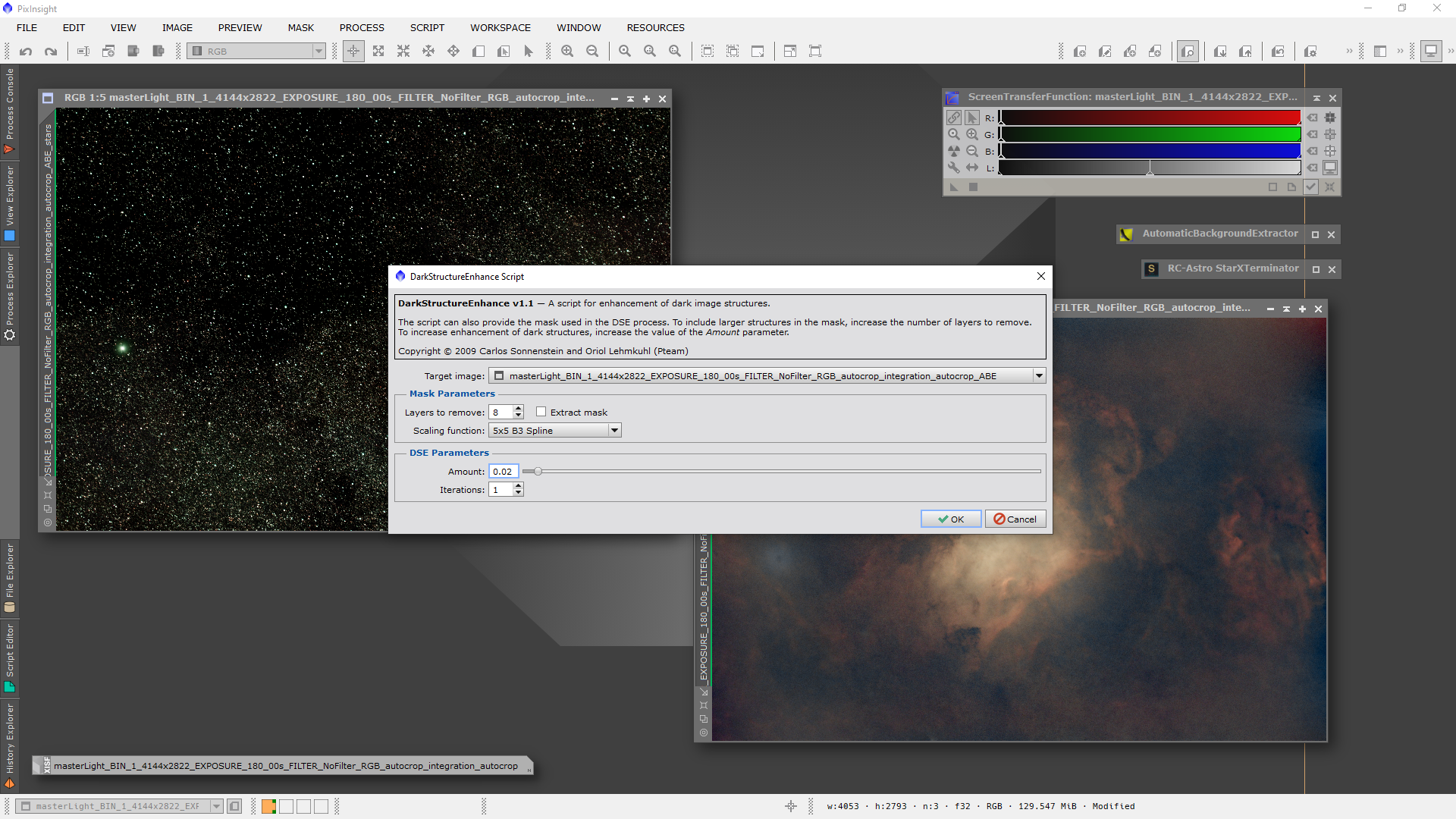Screen dimensions: 1456x819
Task: Toggle STF track view checkmark
Action: (1310, 187)
